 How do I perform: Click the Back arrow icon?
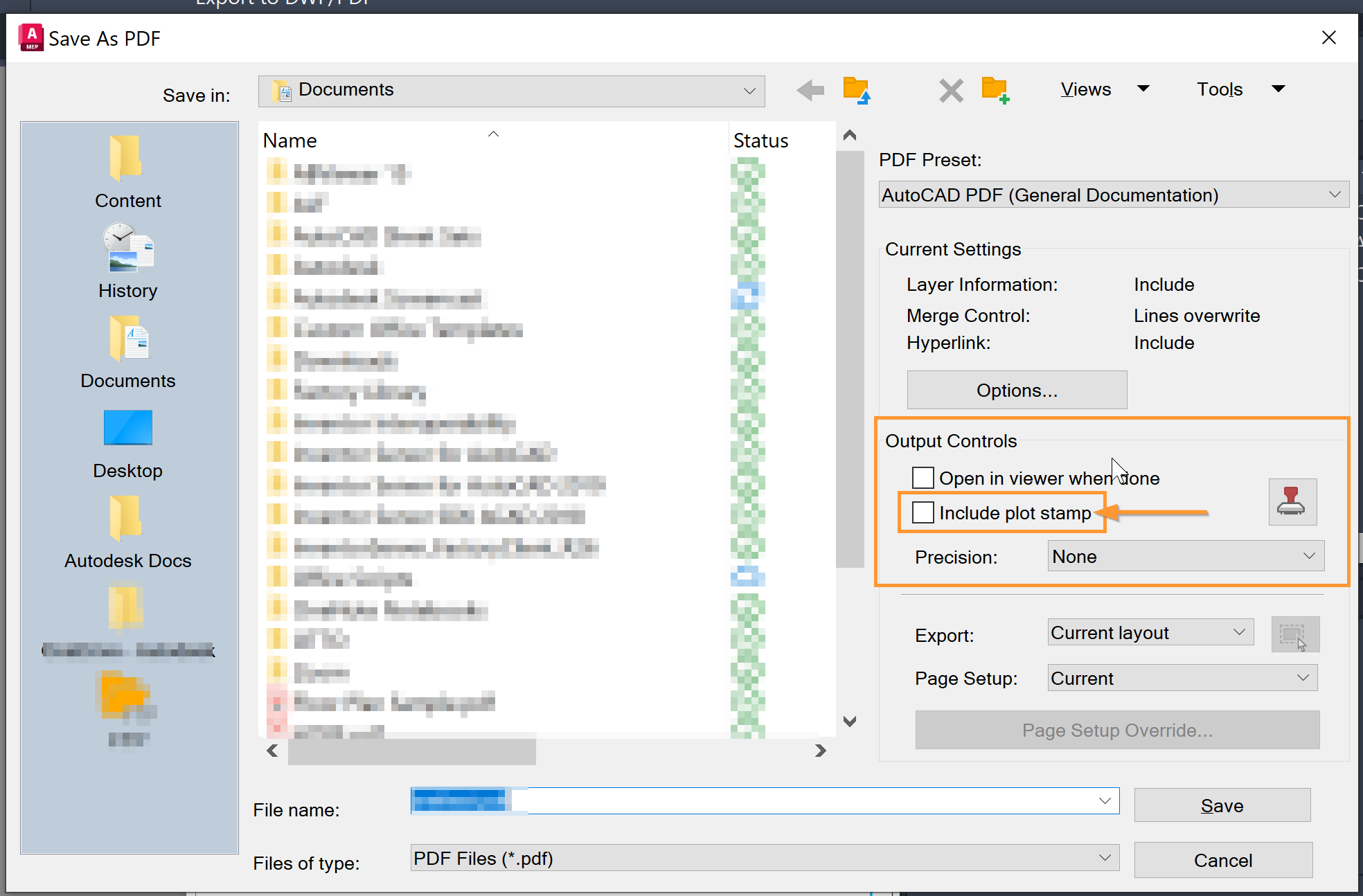point(810,90)
